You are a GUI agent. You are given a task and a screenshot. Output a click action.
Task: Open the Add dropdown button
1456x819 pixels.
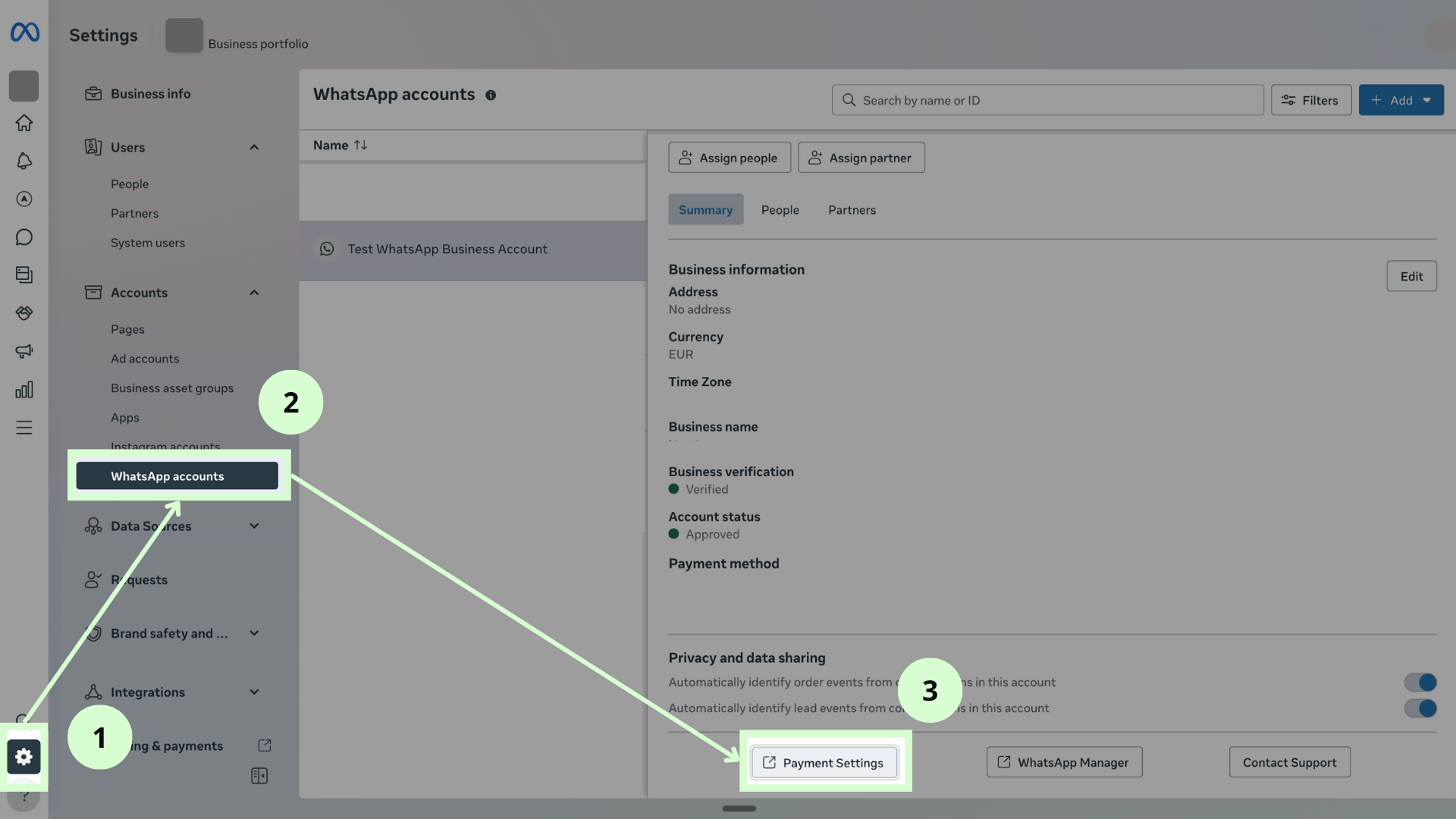(x=1401, y=100)
